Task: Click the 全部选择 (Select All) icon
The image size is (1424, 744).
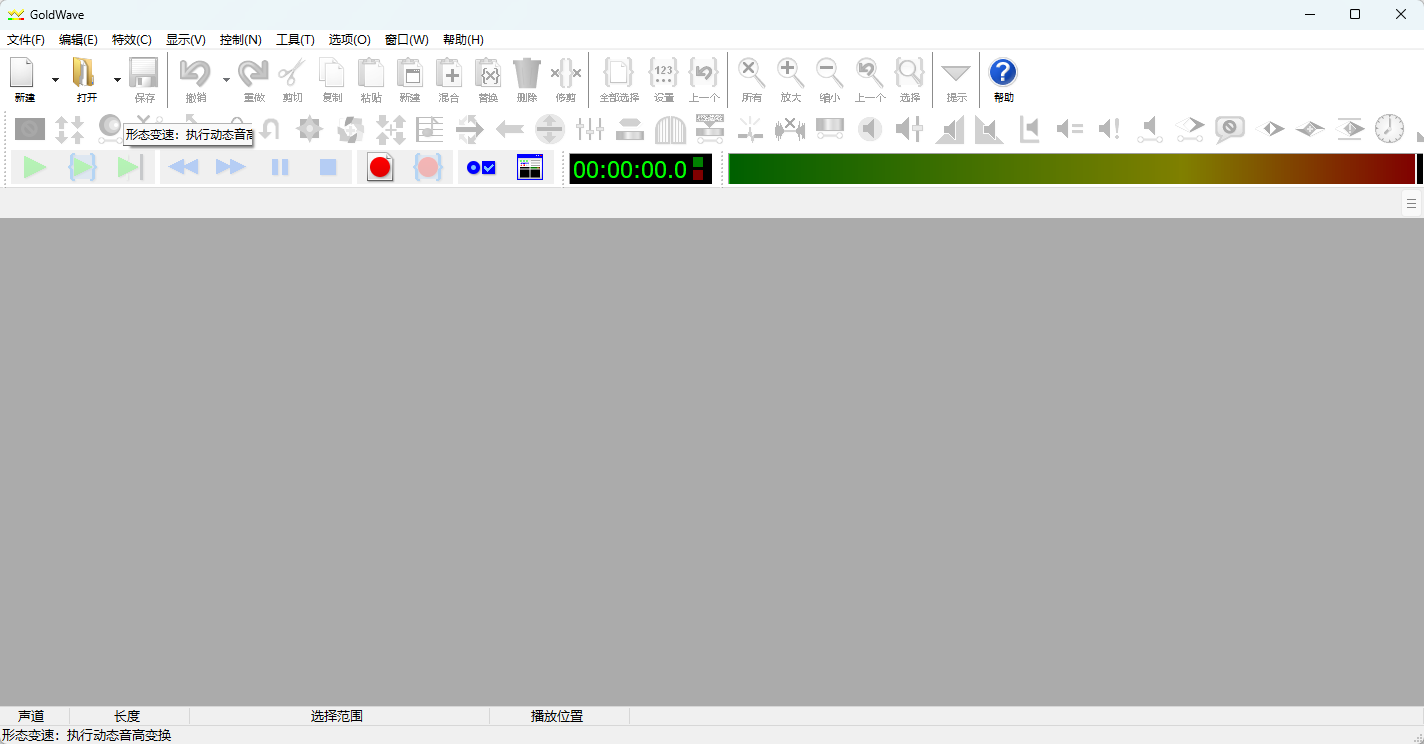Action: 619,79
